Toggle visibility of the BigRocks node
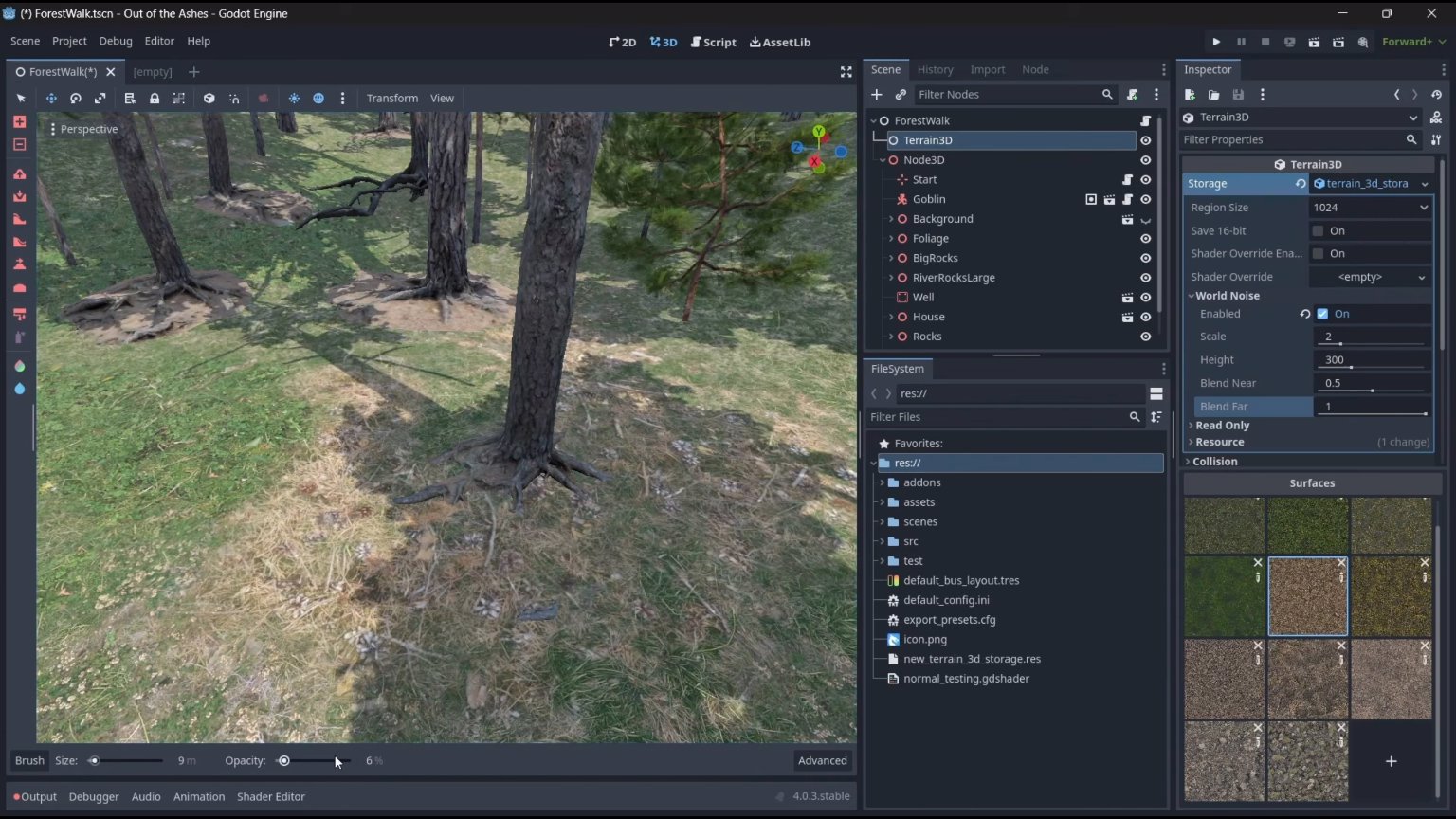Image resolution: width=1456 pixels, height=819 pixels. pos(1145,259)
